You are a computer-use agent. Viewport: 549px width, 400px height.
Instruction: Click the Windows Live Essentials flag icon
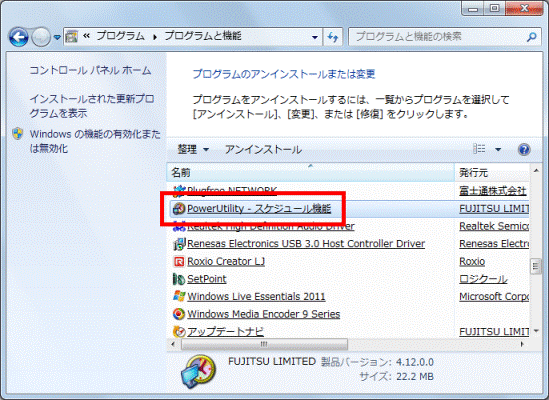179,296
